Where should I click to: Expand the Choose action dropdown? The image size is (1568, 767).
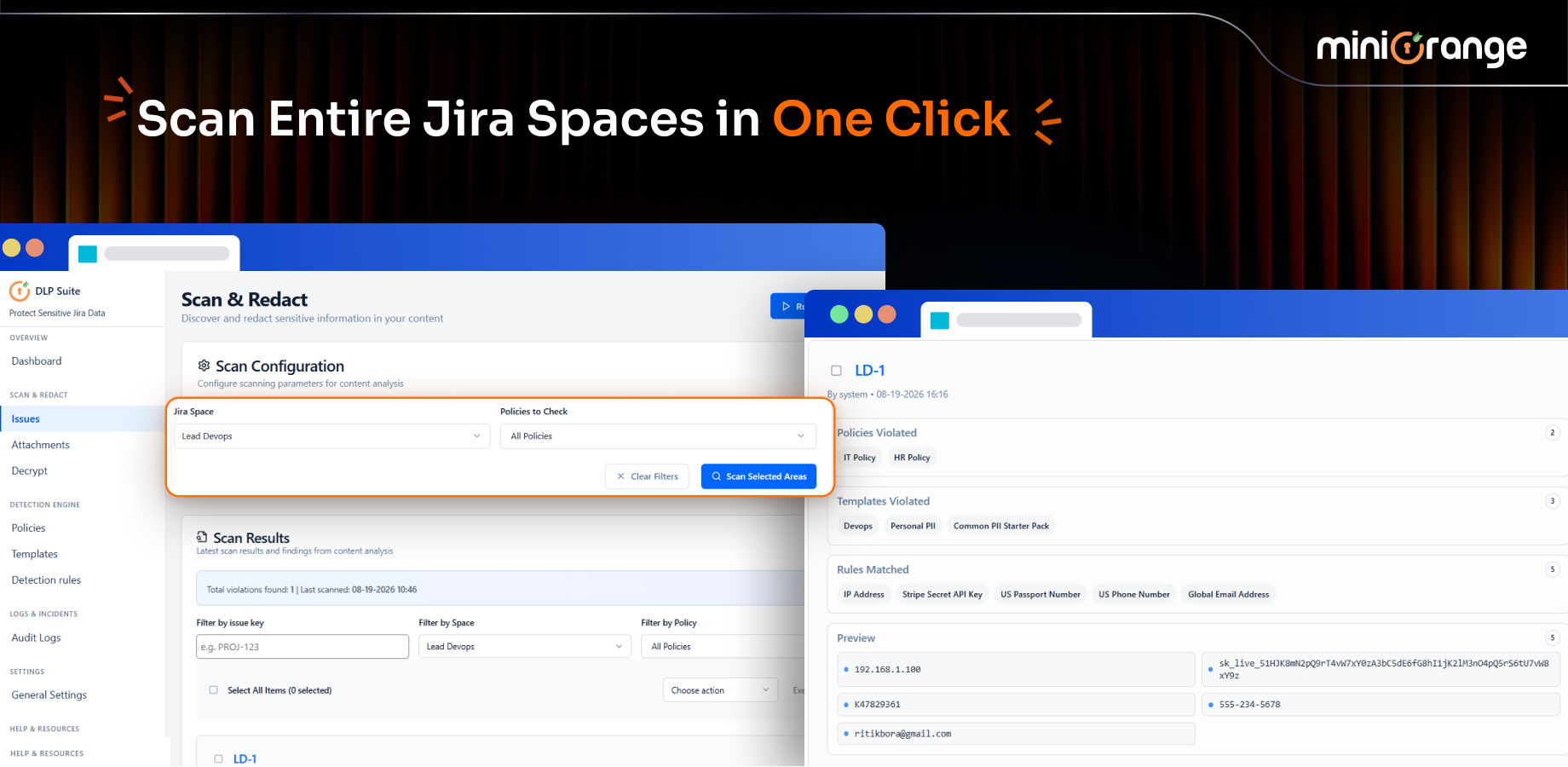click(x=720, y=690)
